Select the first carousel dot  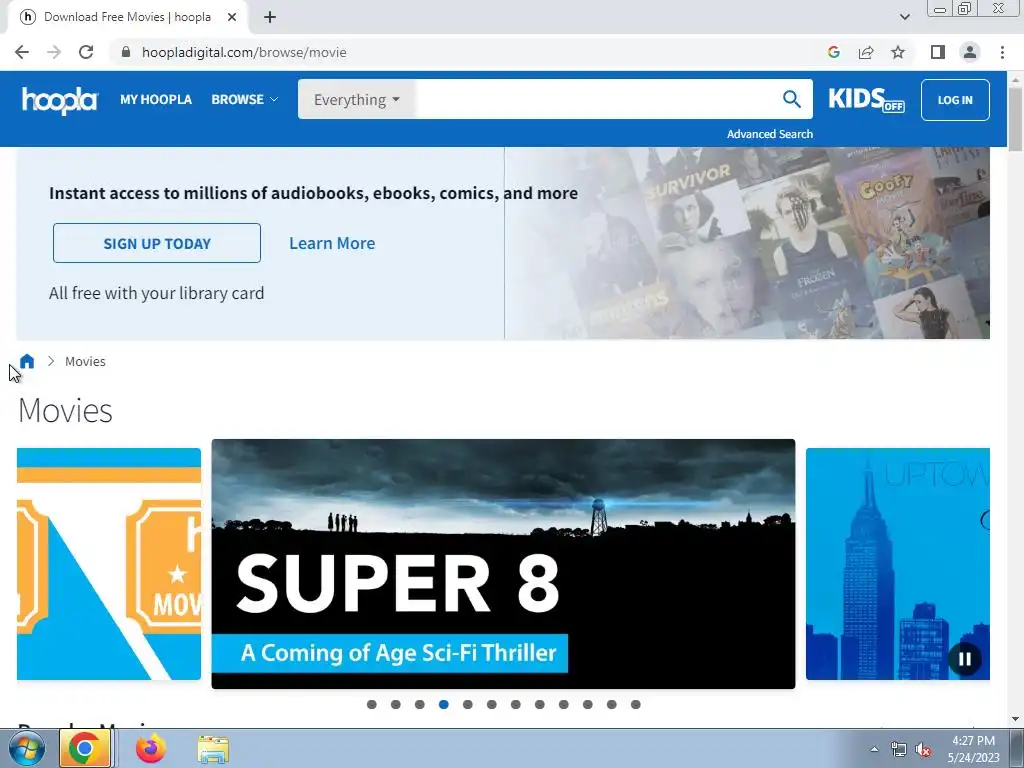click(x=372, y=704)
